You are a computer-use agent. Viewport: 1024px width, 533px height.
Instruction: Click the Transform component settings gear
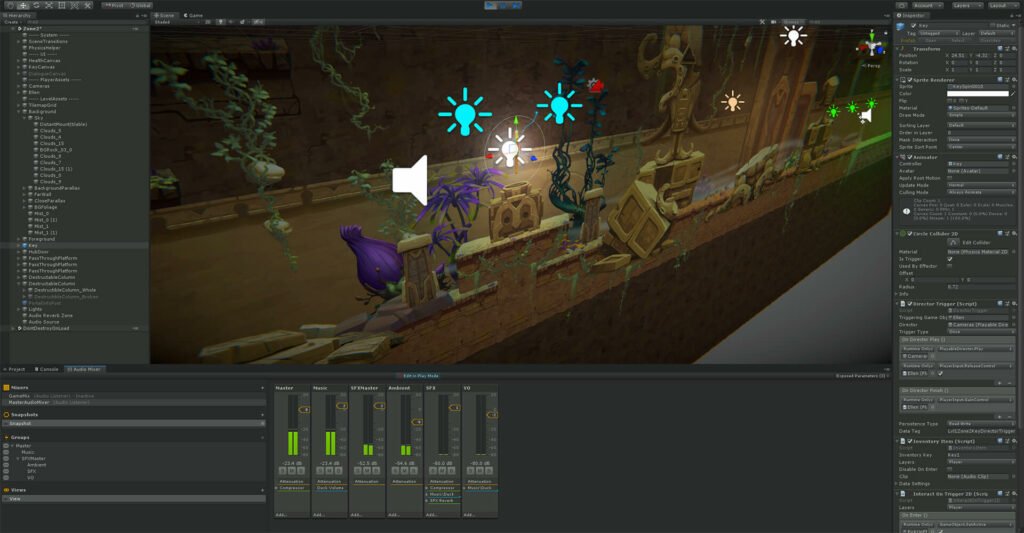coord(1016,48)
